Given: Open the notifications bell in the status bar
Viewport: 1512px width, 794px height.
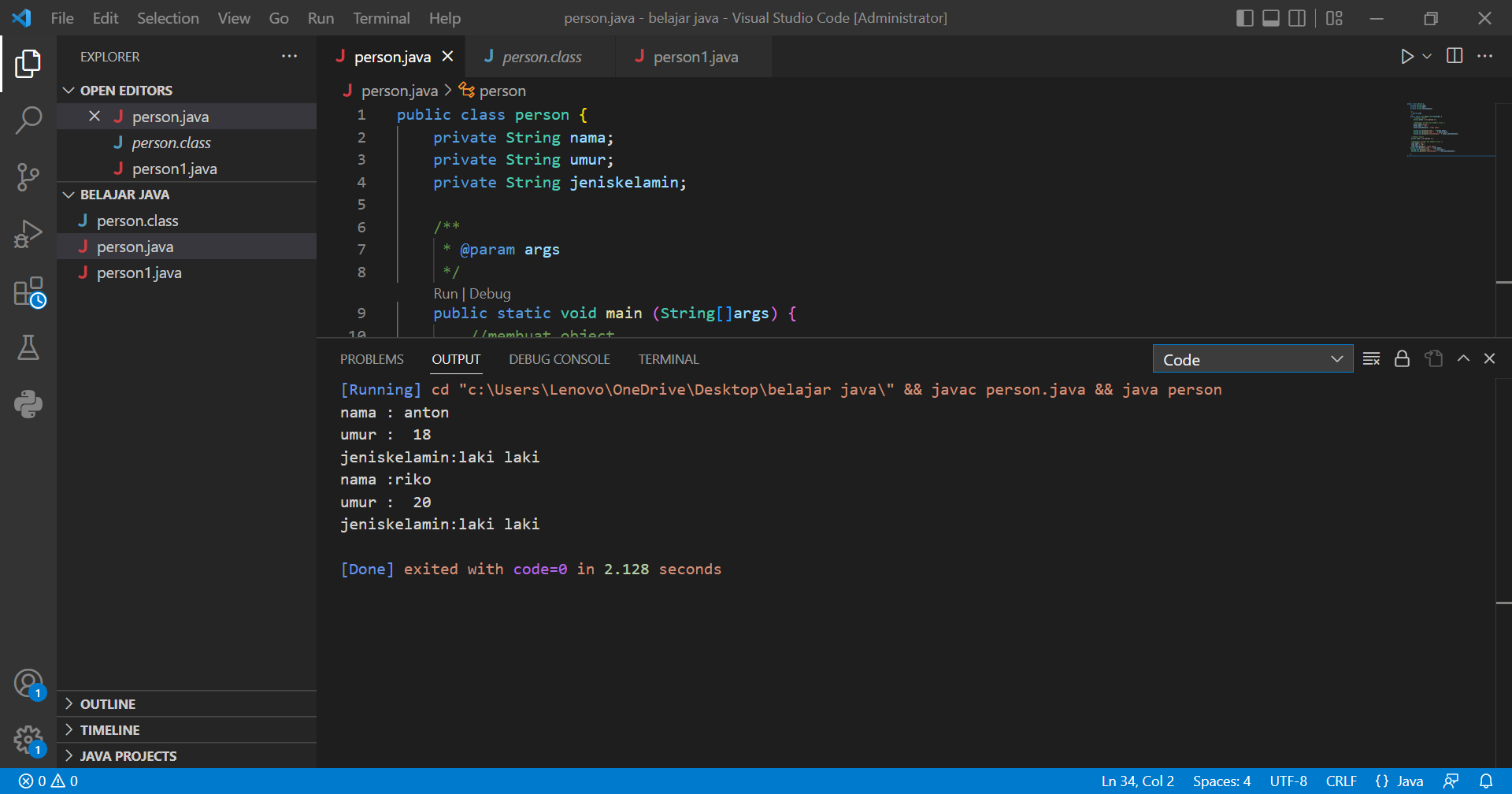Looking at the screenshot, I should [1492, 781].
